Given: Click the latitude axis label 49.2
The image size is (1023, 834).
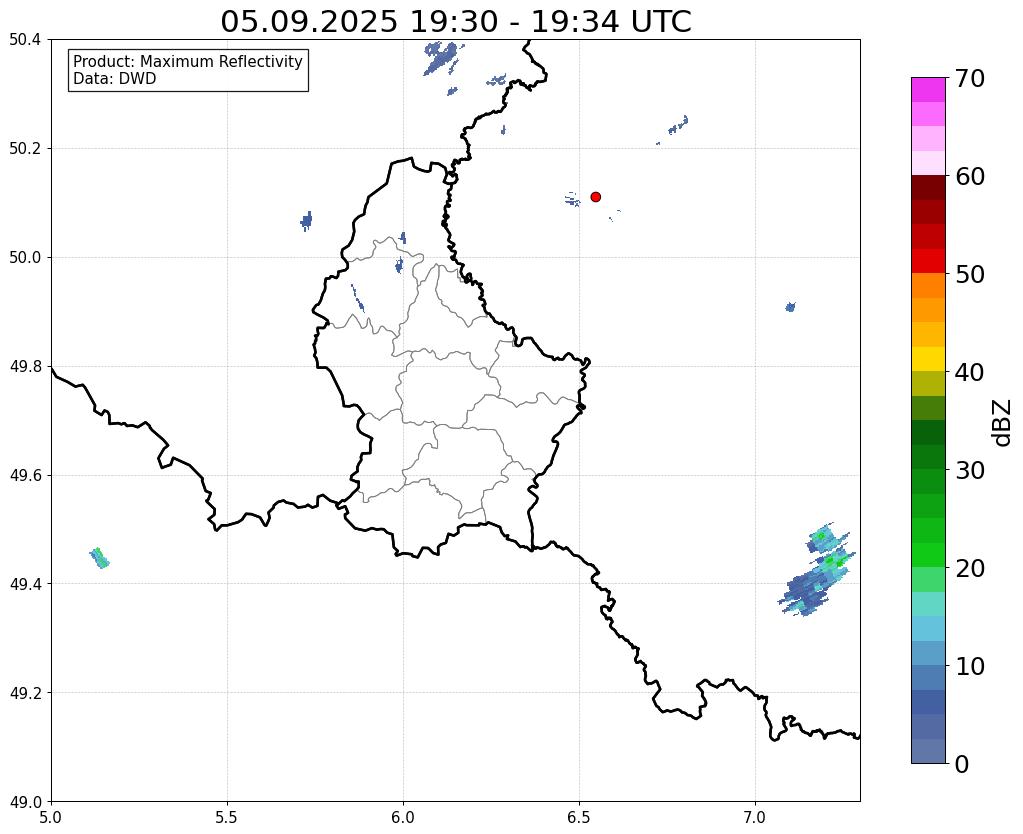Looking at the screenshot, I should [25, 692].
